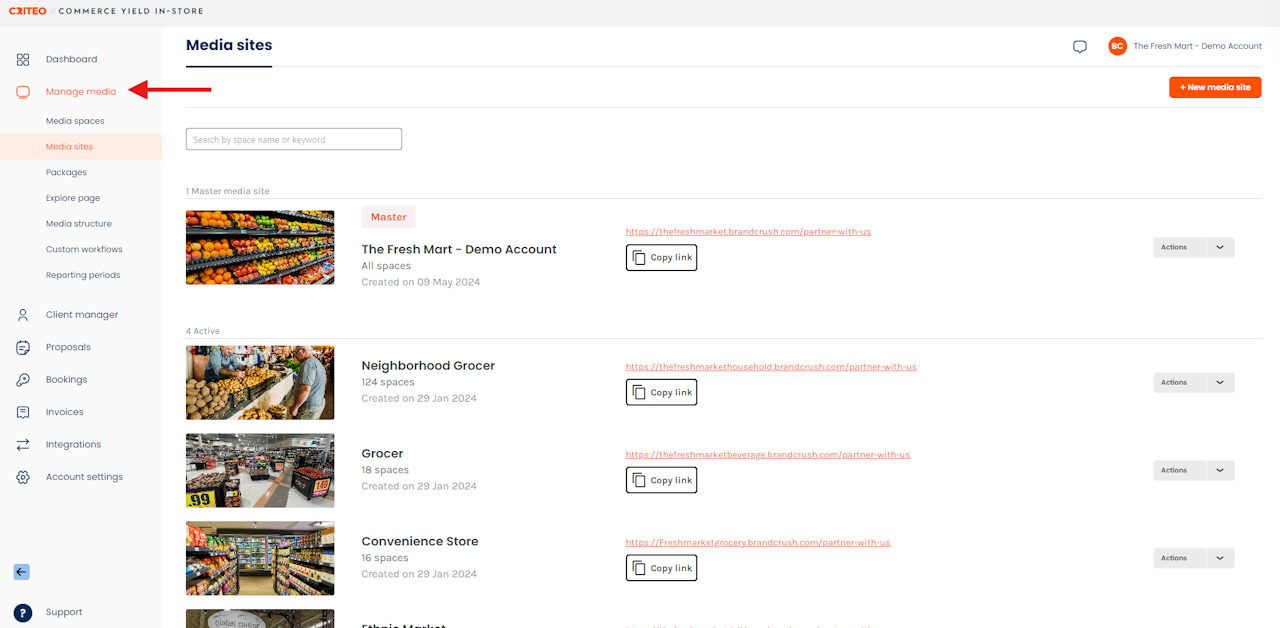Click the Convenience Store title
The height and width of the screenshot is (628, 1280).
click(420, 541)
